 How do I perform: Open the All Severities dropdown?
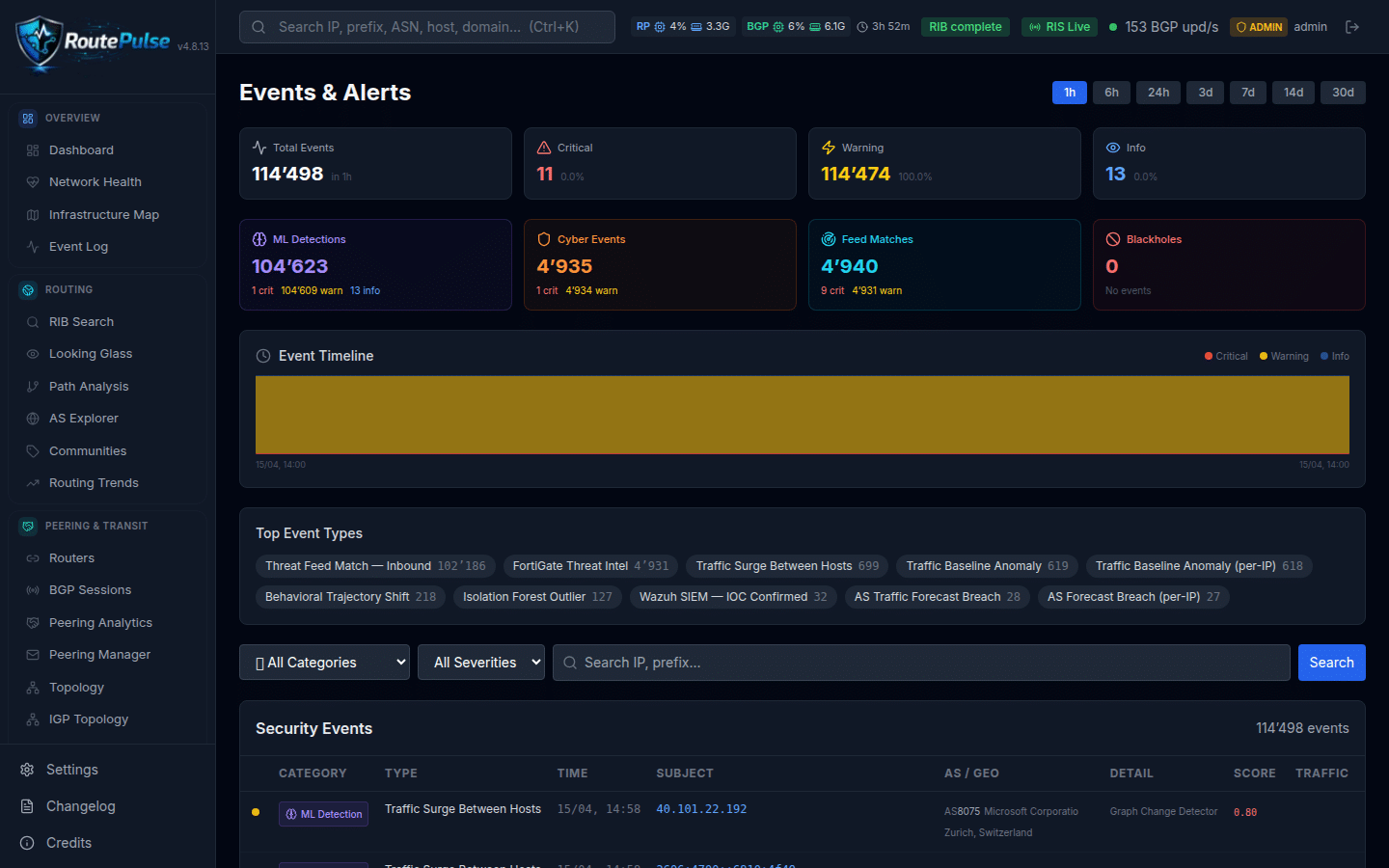(x=480, y=663)
